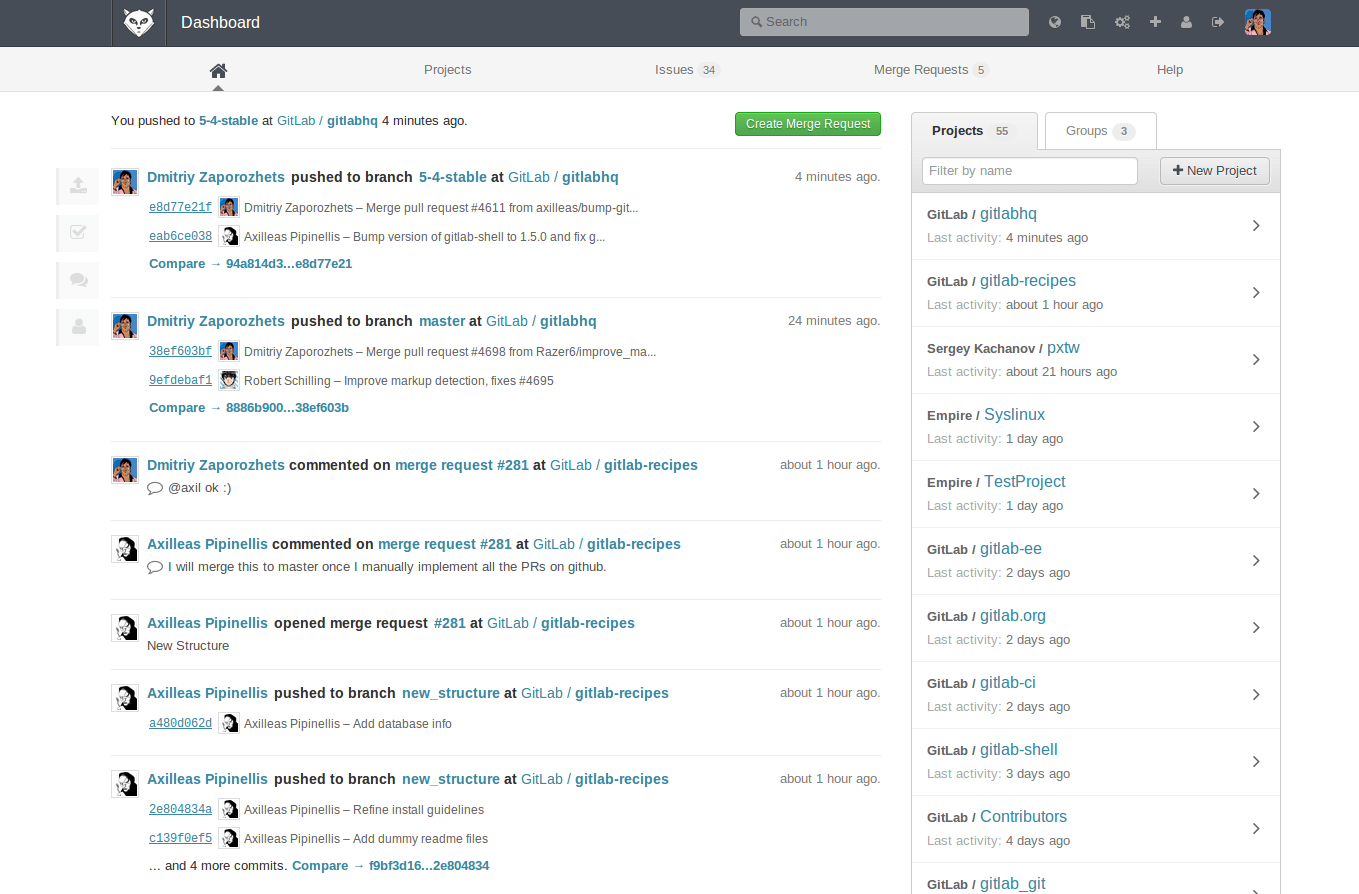Click the home icon in navigation bar

[218, 69]
